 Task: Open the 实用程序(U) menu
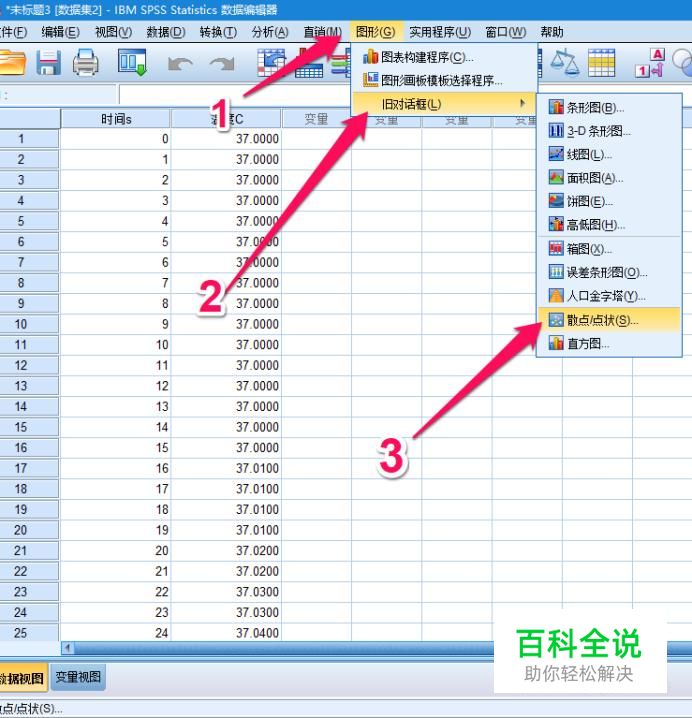(440, 32)
